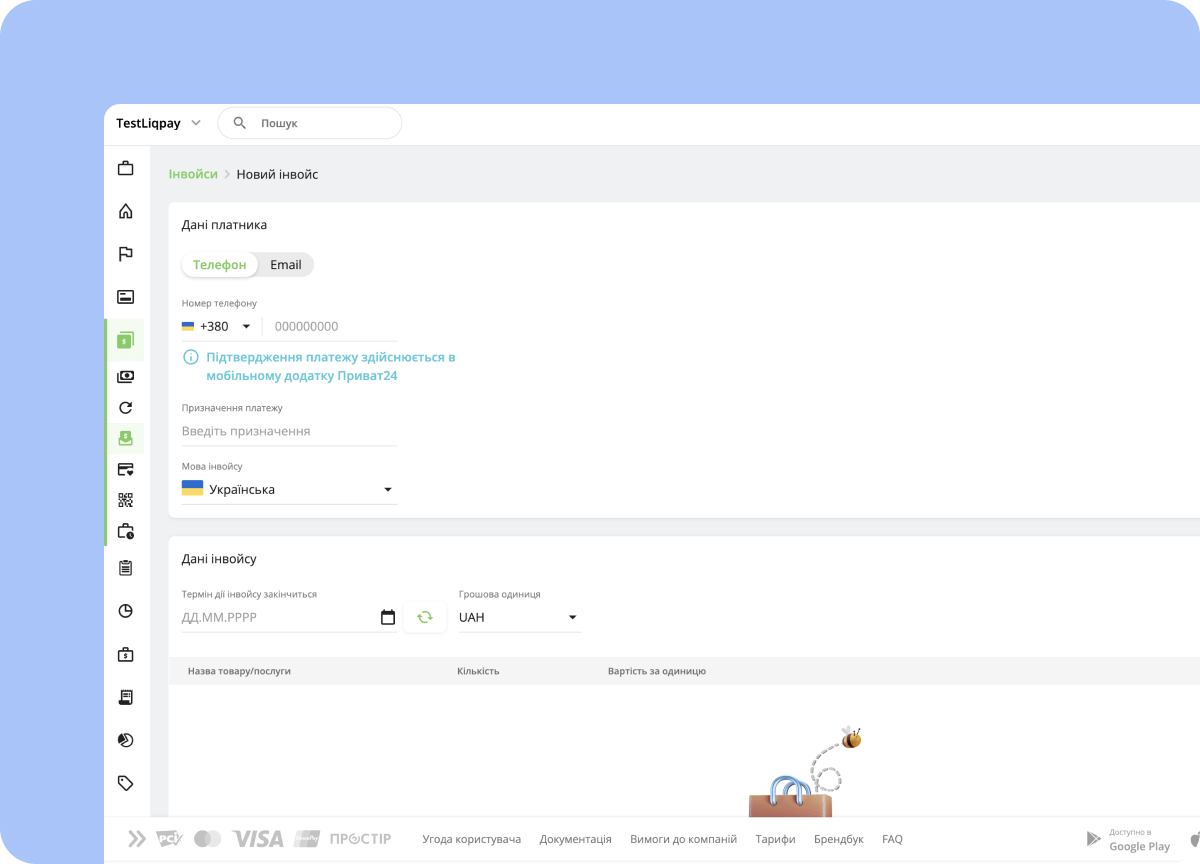Open the Тарифи footer link
Image resolution: width=1200 pixels, height=864 pixels.
(775, 839)
